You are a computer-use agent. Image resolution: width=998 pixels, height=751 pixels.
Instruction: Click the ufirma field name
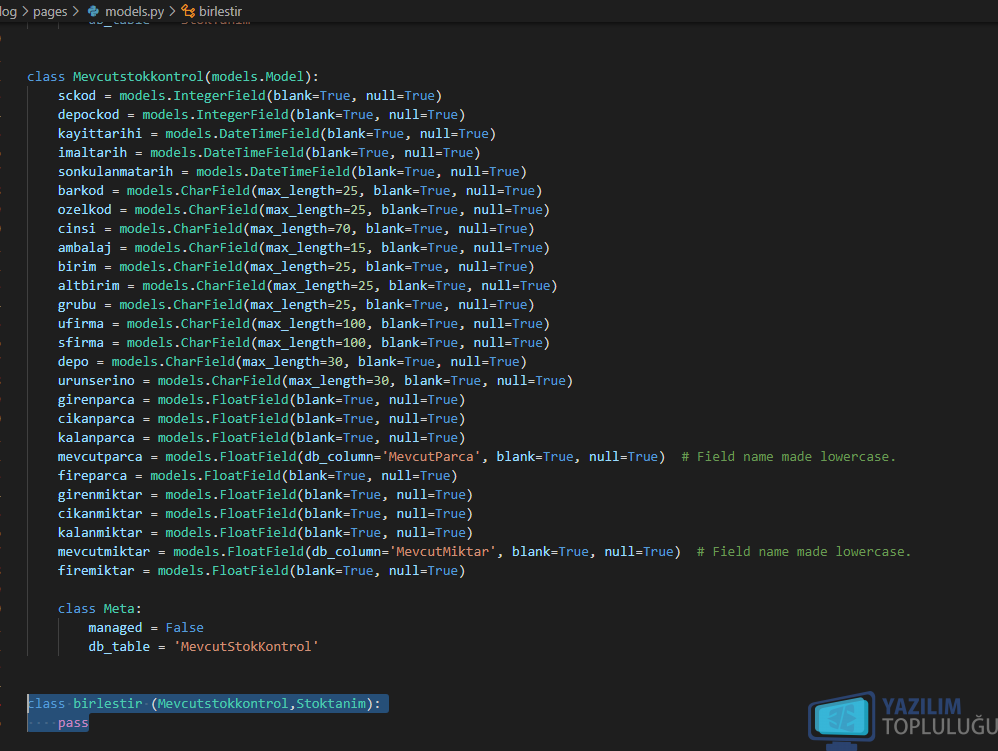pyautogui.click(x=81, y=324)
